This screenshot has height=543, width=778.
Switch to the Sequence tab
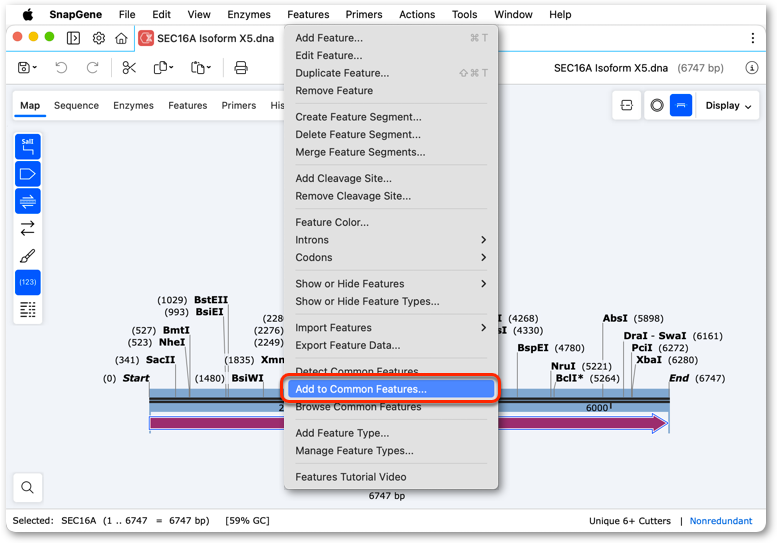(x=76, y=105)
